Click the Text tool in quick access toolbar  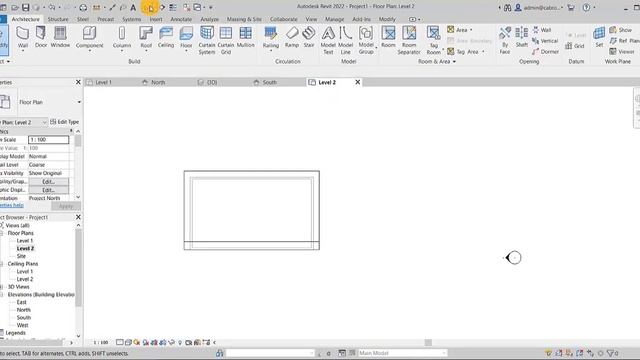tap(133, 7)
